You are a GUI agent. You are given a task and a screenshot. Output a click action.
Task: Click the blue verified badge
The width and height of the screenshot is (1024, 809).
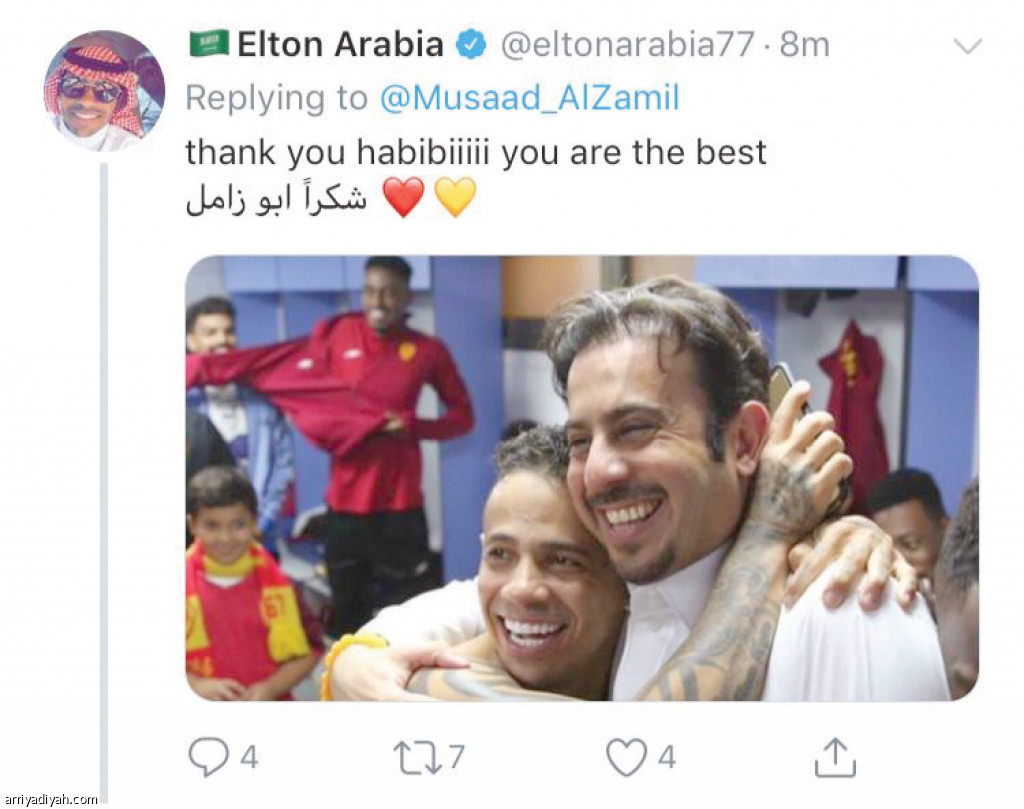point(470,45)
